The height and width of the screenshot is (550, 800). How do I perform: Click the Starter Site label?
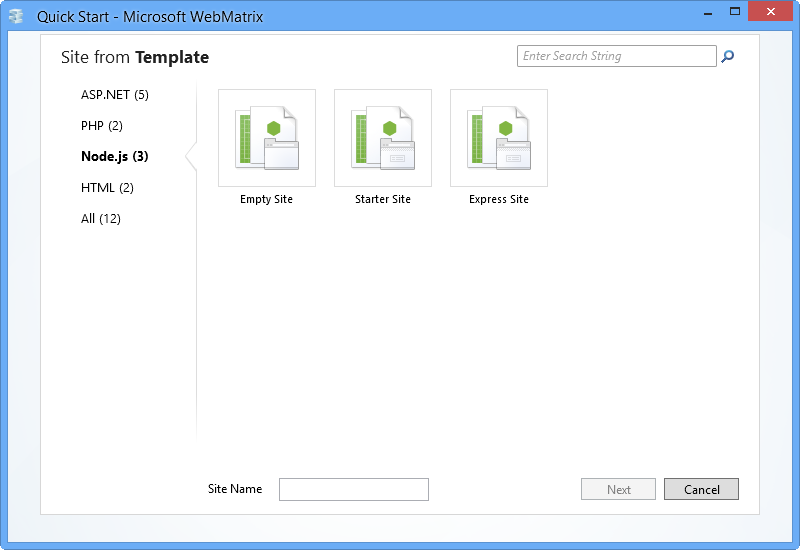tap(383, 199)
